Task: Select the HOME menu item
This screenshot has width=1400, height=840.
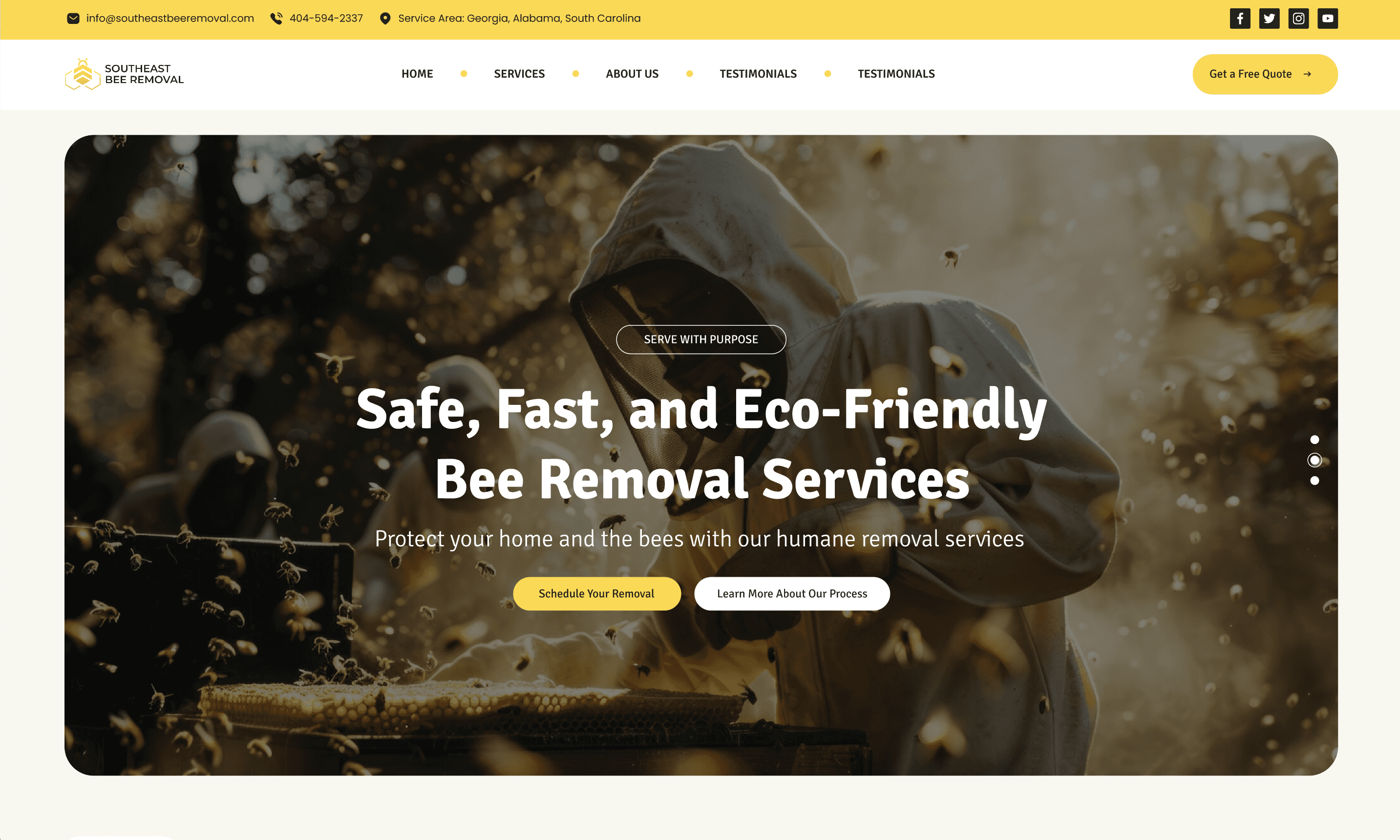Action: [x=417, y=73]
